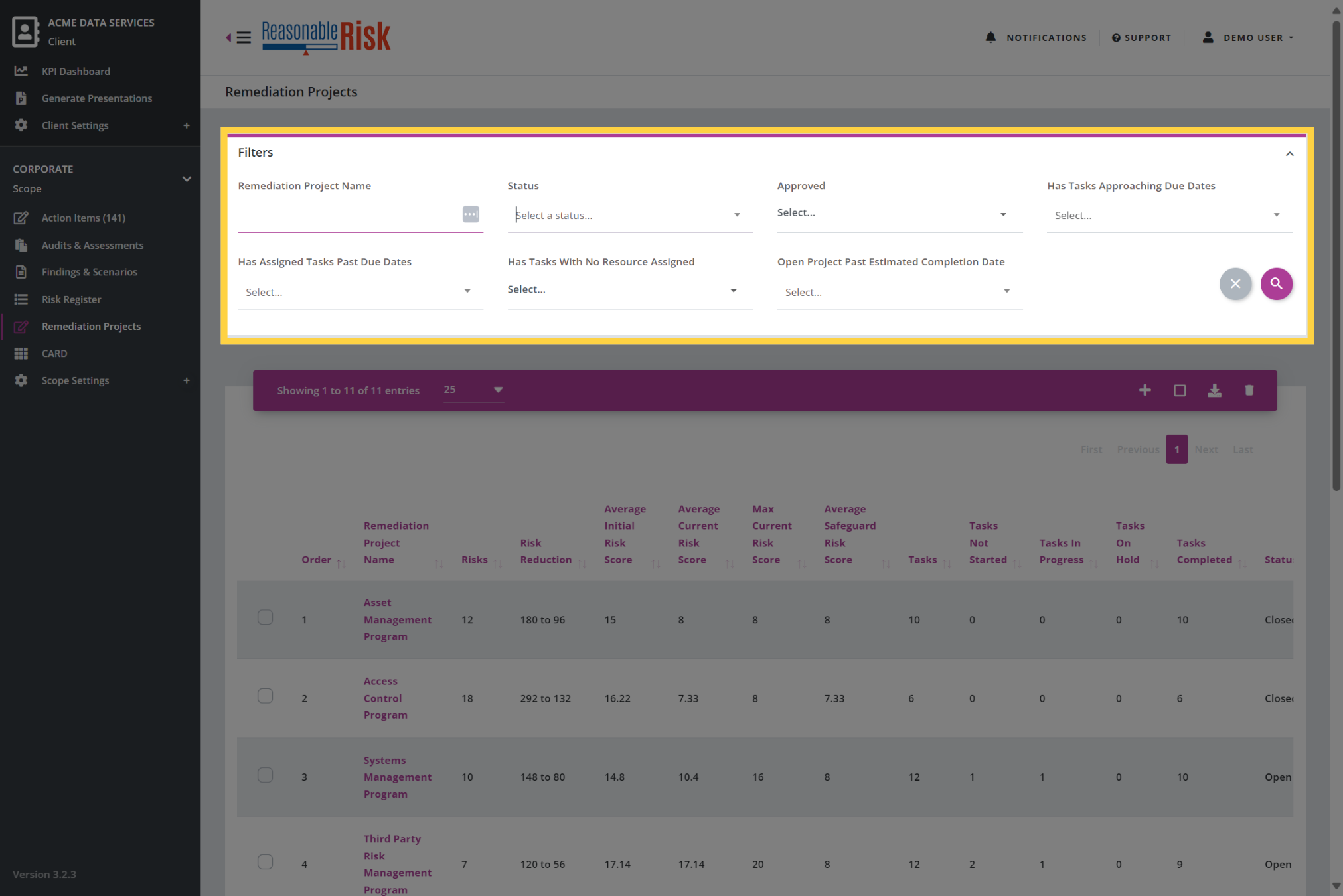Check the Asset Management Program row
This screenshot has height=896, width=1343.
(265, 617)
